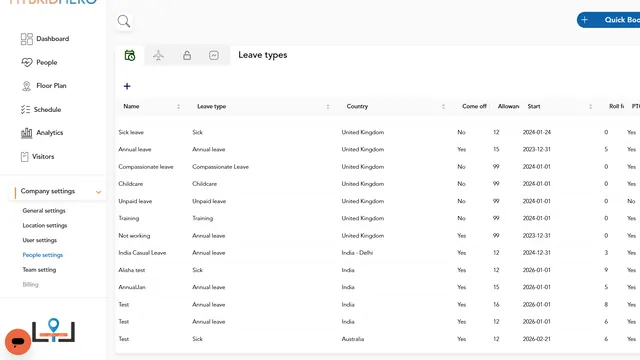Select the Alisha test row name

click(131, 270)
